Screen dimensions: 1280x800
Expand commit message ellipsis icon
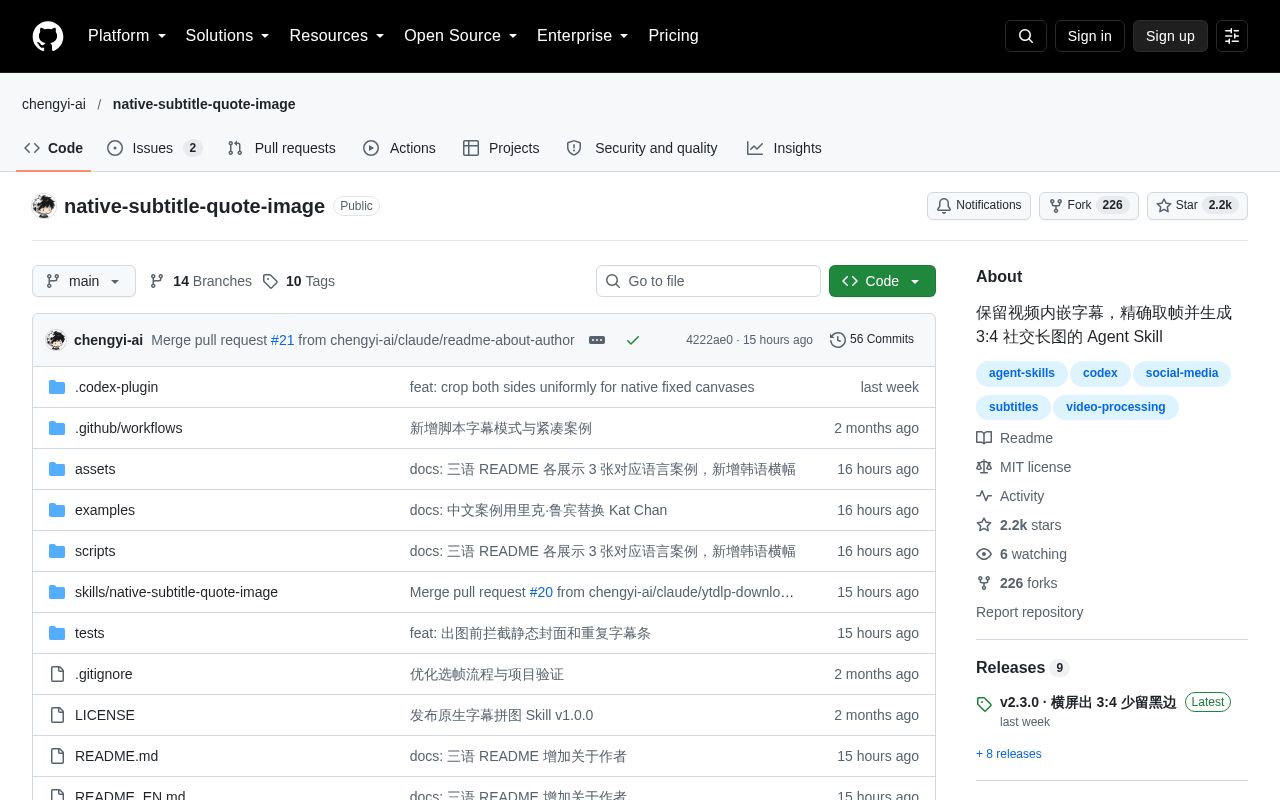point(597,340)
